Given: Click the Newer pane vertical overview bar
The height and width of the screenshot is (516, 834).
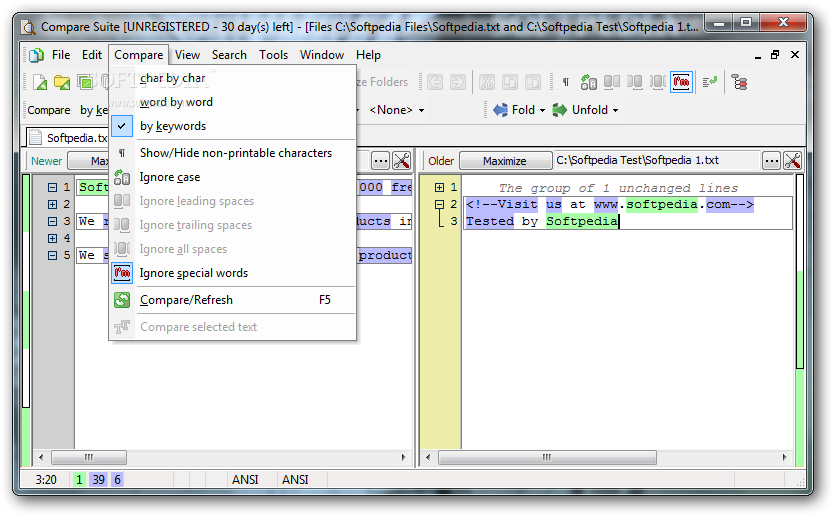Looking at the screenshot, I should (x=26, y=321).
